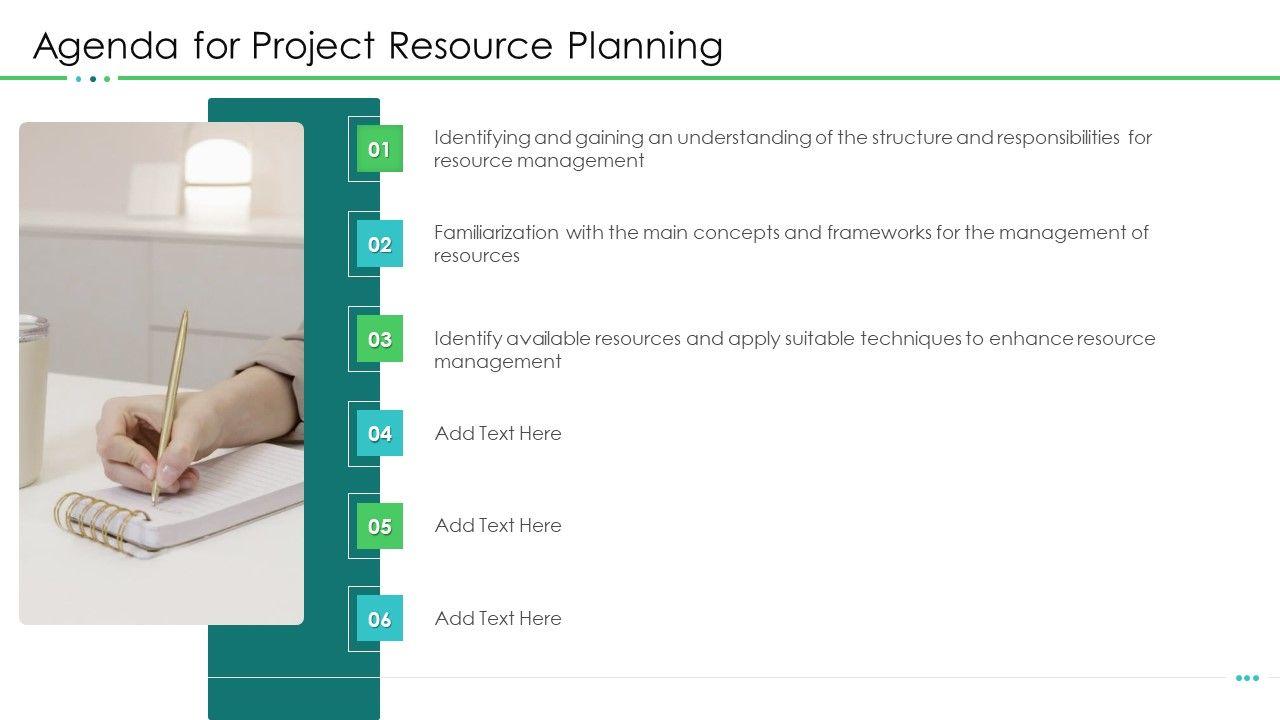Select the slide title Agenda for Project Resource Planning

pyautogui.click(x=378, y=46)
